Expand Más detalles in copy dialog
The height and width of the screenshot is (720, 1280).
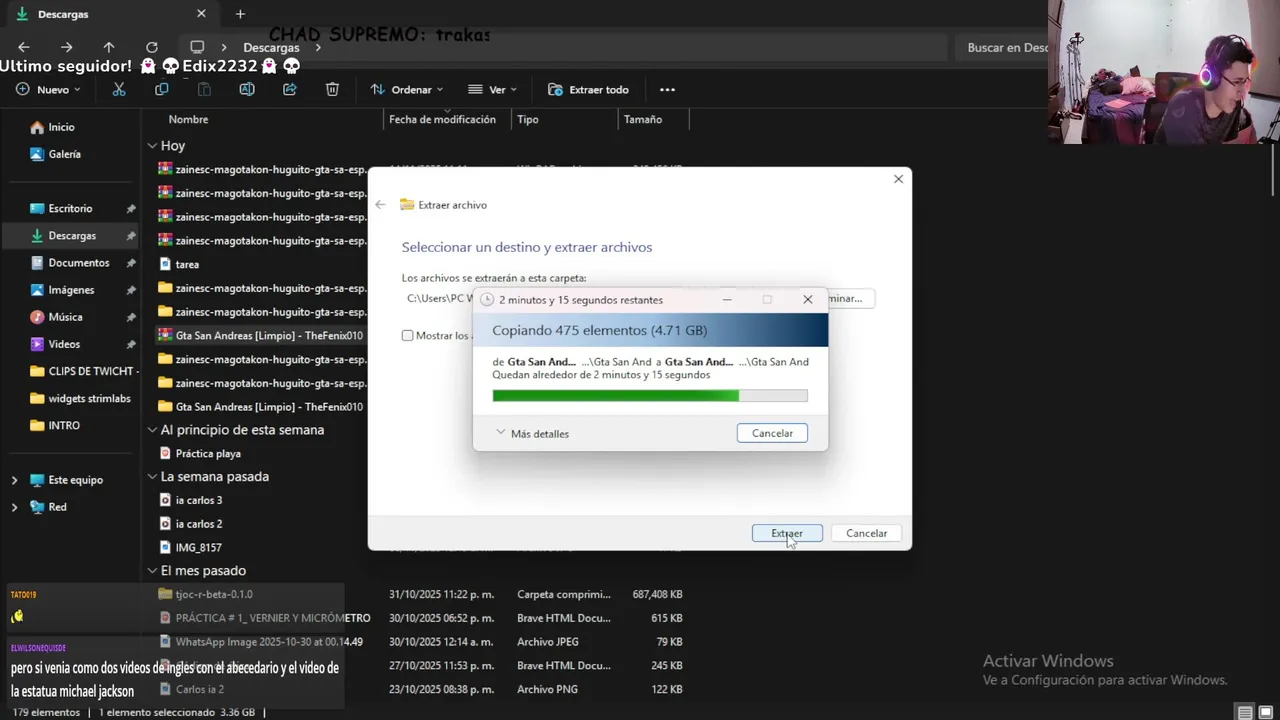click(532, 433)
